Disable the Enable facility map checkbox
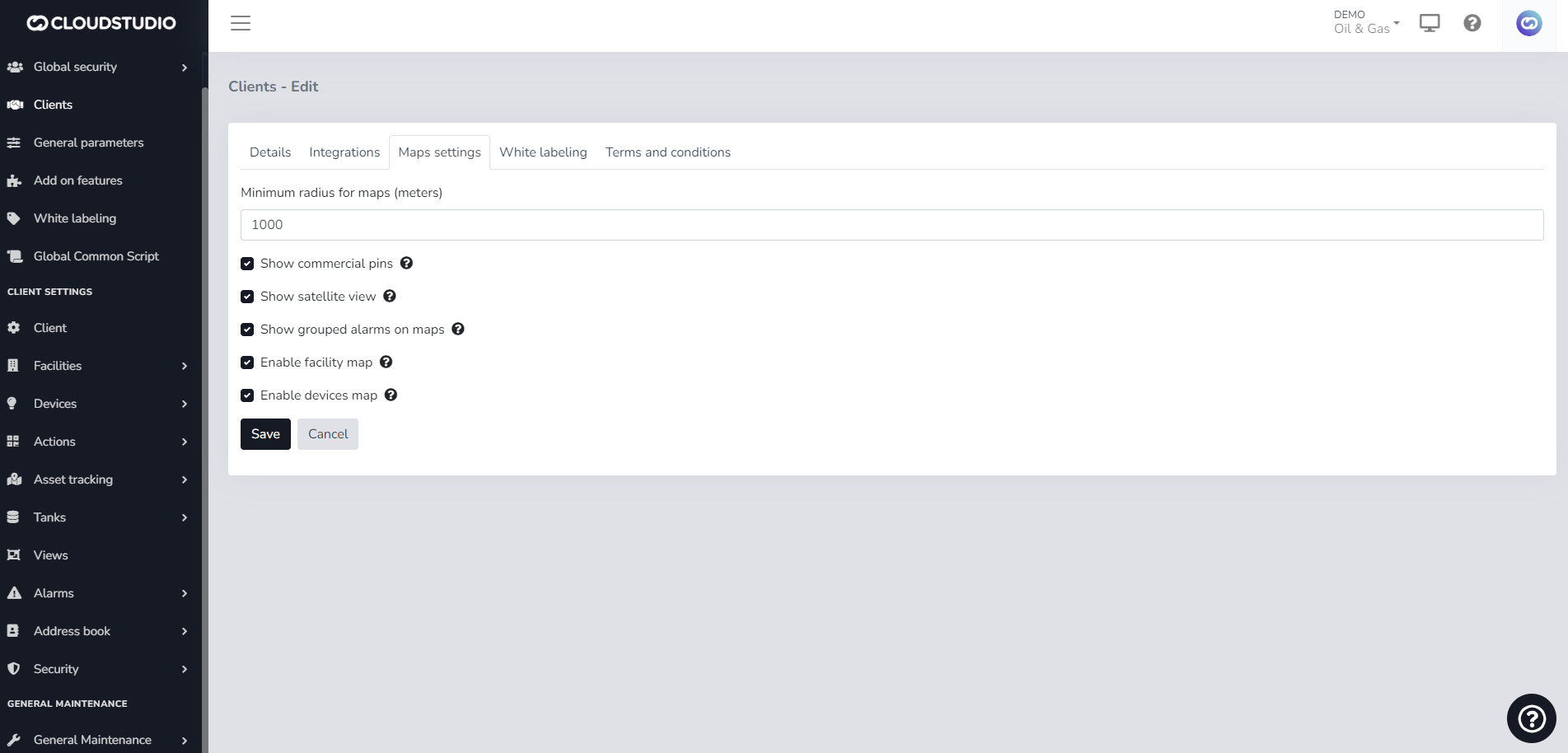Image resolution: width=1568 pixels, height=753 pixels. click(x=247, y=362)
